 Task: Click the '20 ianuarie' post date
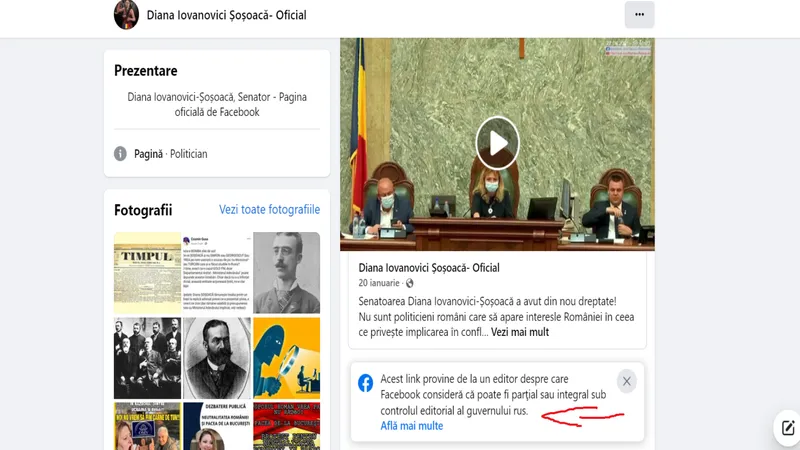[379, 283]
